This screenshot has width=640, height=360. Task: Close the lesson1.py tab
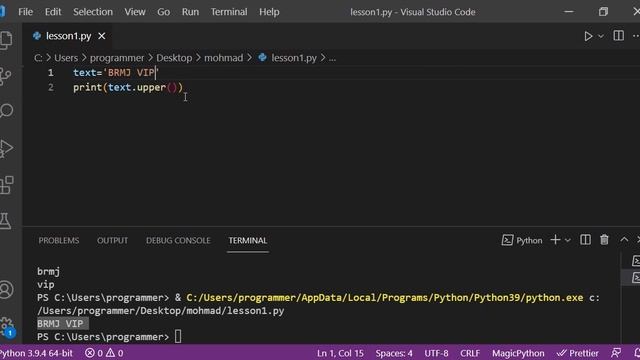pyautogui.click(x=102, y=36)
